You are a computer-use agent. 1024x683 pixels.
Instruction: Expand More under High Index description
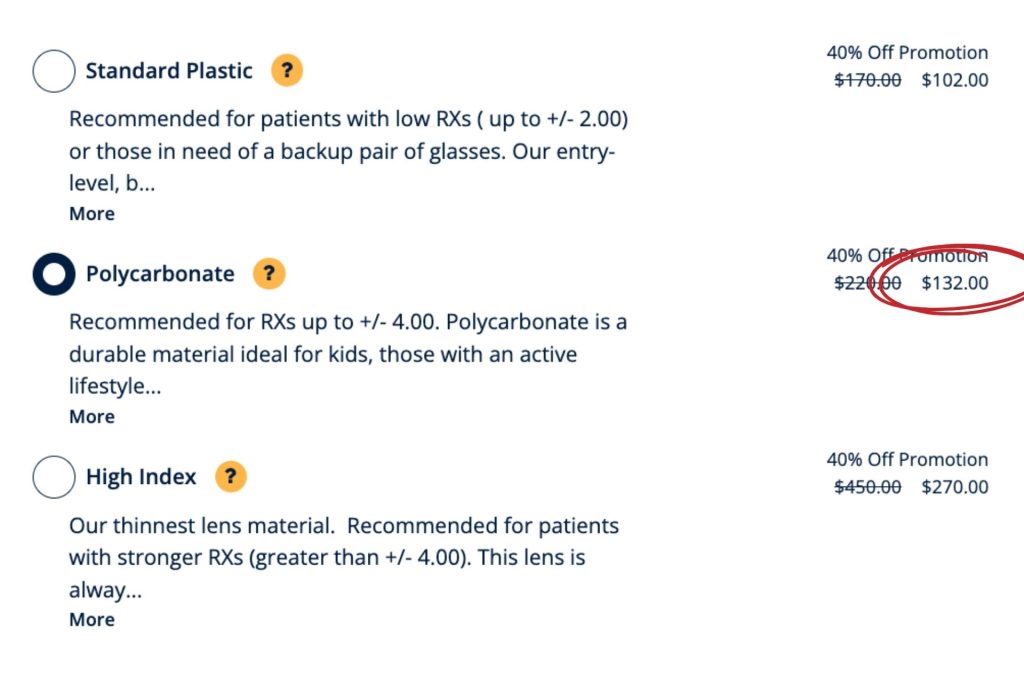pyautogui.click(x=91, y=619)
